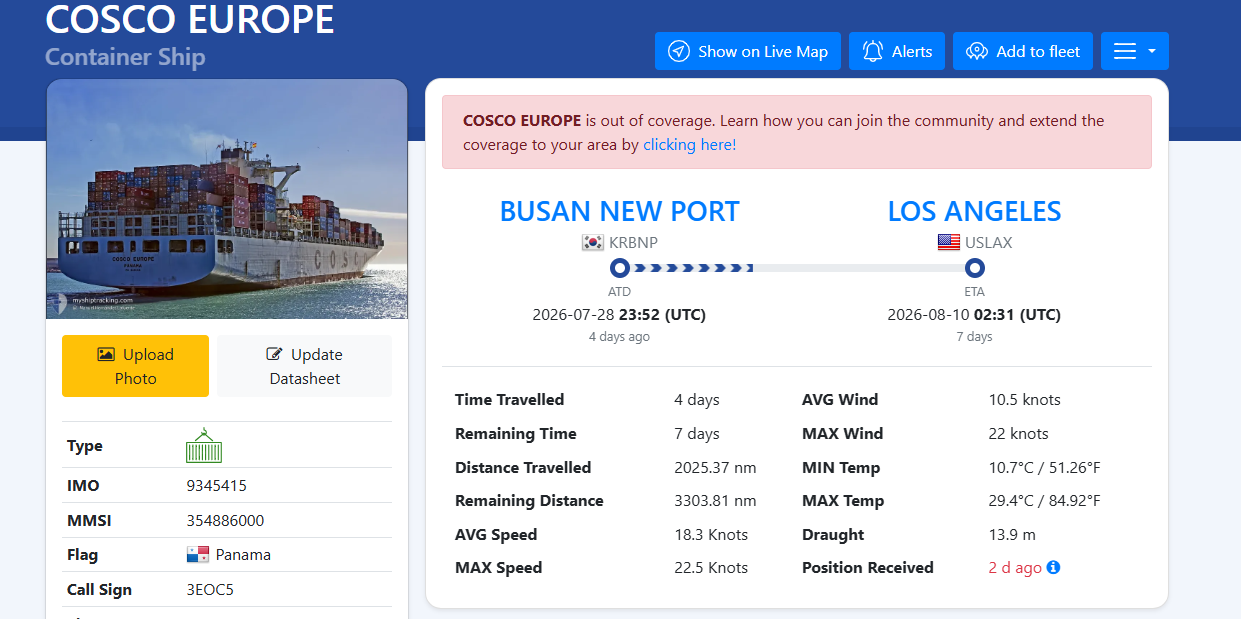The width and height of the screenshot is (1241, 619).
Task: Click the fleet icon in Add to fleet
Action: 977,51
